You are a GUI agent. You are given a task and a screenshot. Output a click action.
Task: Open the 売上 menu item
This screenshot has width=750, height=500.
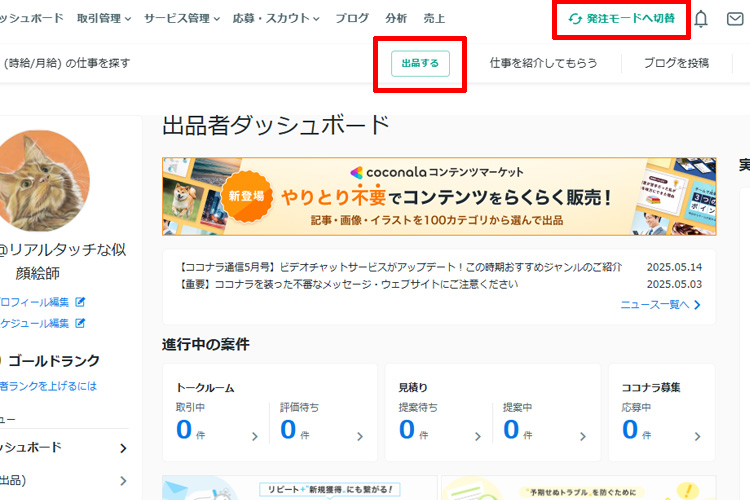[x=434, y=18]
